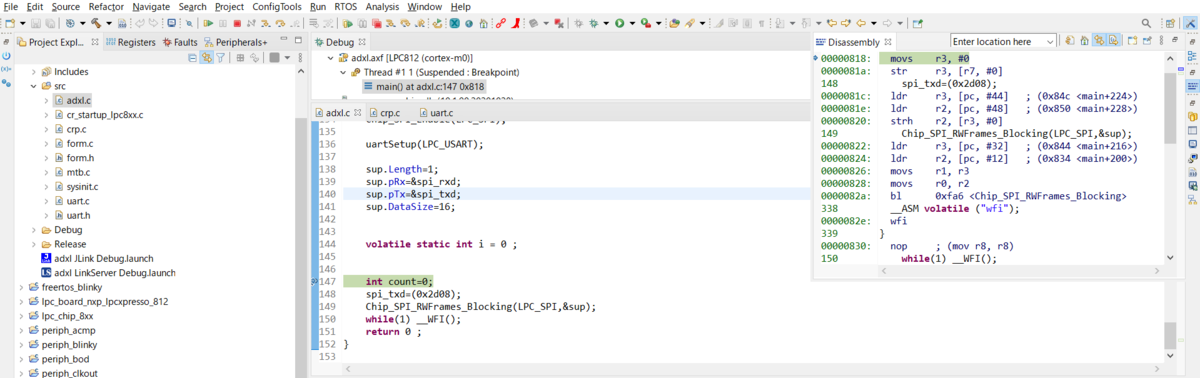Click the Disassembly home icon

[x=1084, y=41]
